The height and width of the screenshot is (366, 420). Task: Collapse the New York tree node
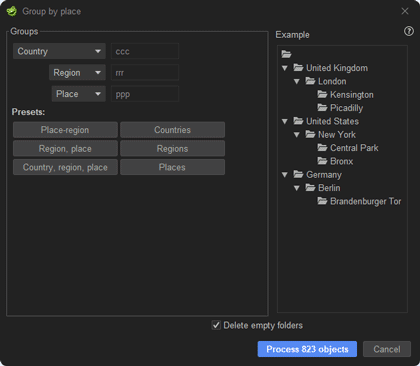click(297, 135)
